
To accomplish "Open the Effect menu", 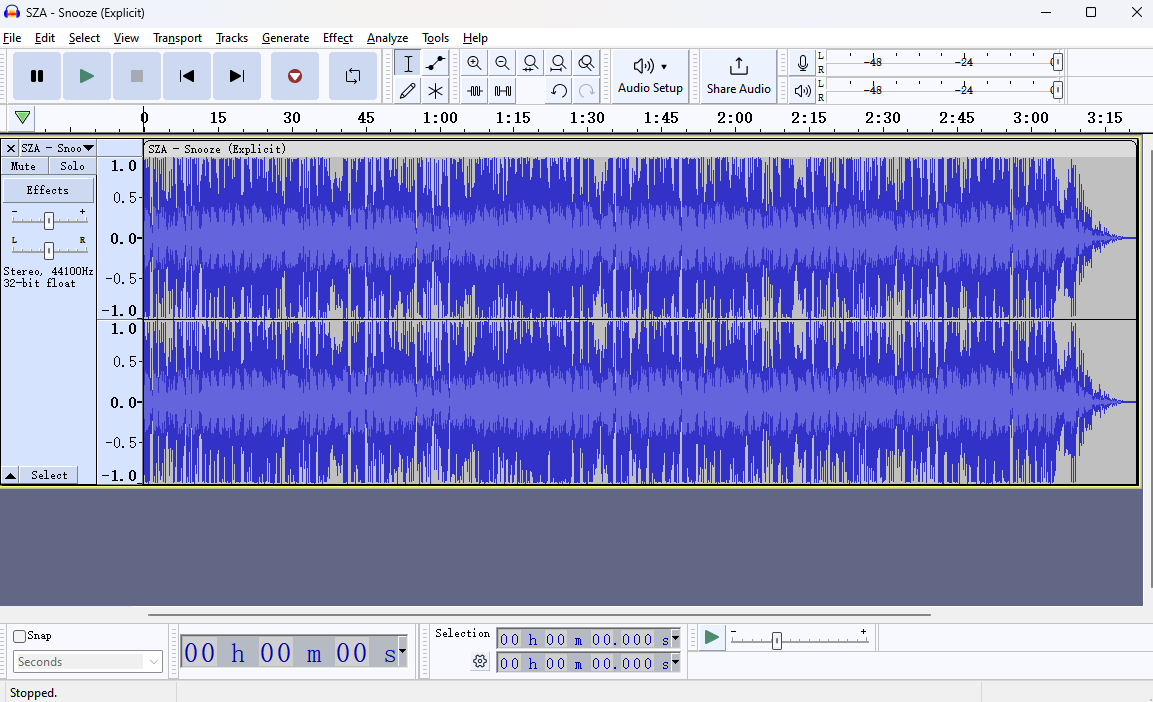I will 337,38.
